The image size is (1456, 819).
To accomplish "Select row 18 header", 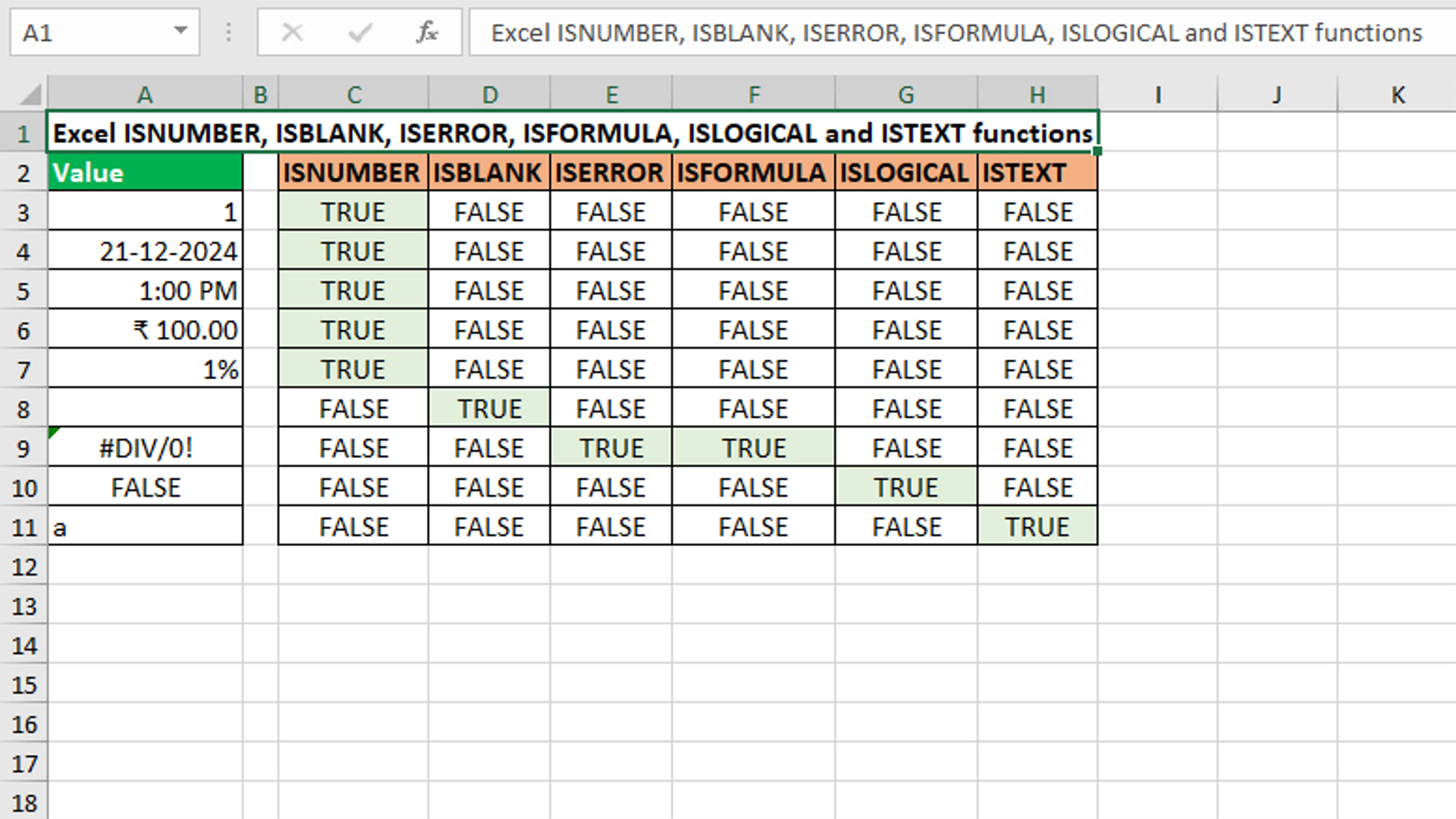I will coord(24,802).
